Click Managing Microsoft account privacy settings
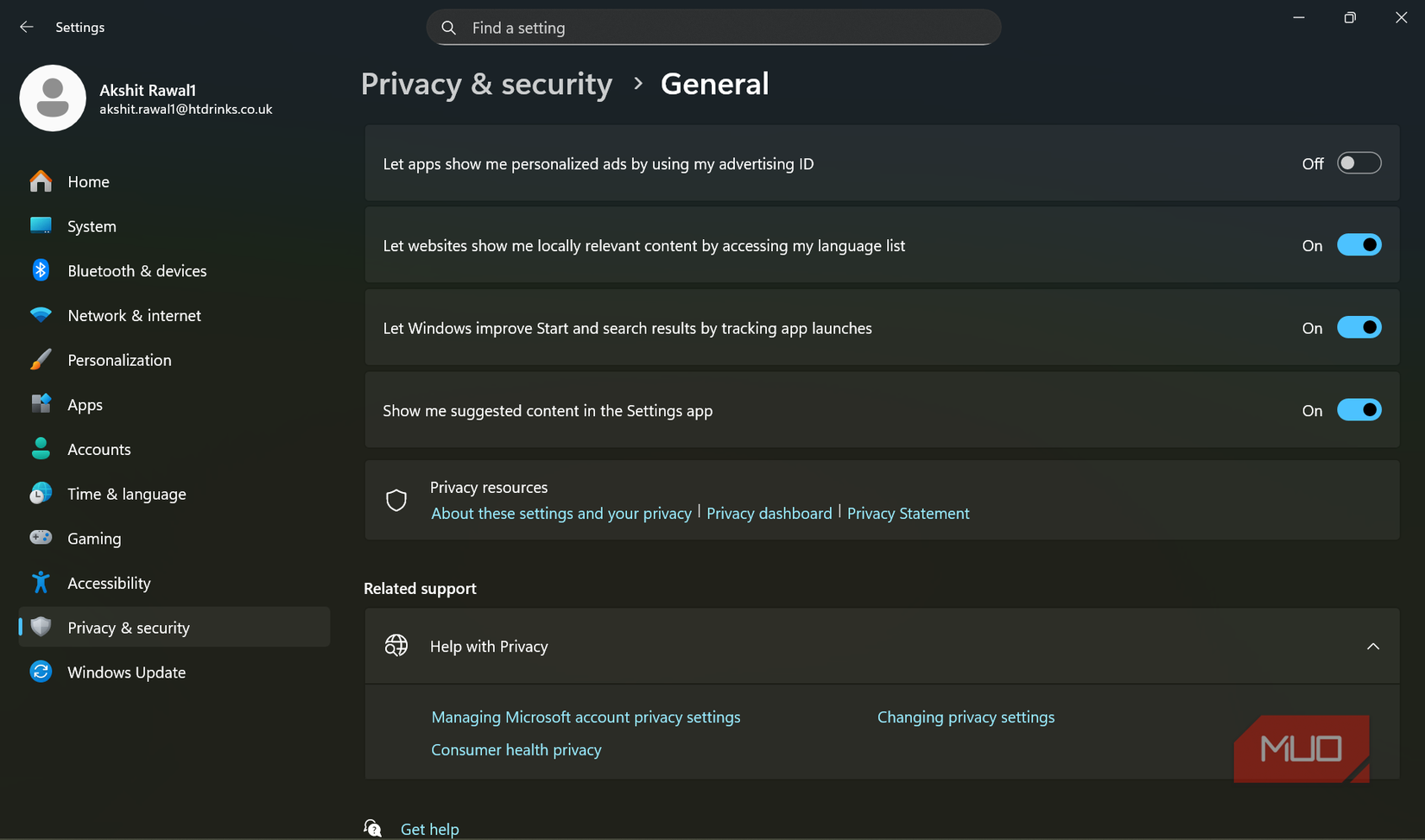Screen dimensions: 1425x840 (586, 717)
